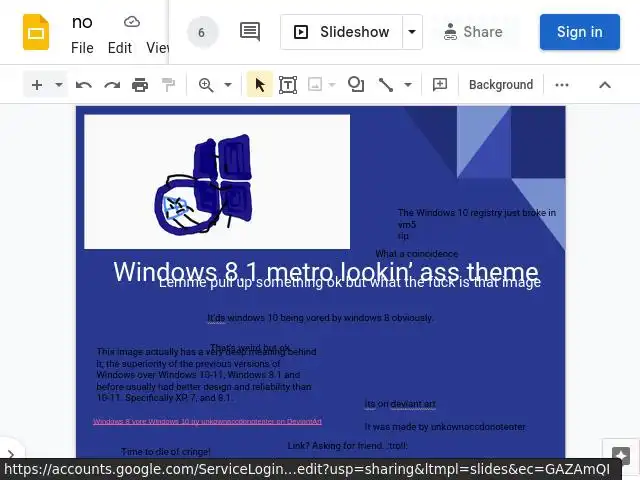This screenshot has width=640, height=480.
Task: Expand the Slideshow options arrow
Action: tap(412, 32)
